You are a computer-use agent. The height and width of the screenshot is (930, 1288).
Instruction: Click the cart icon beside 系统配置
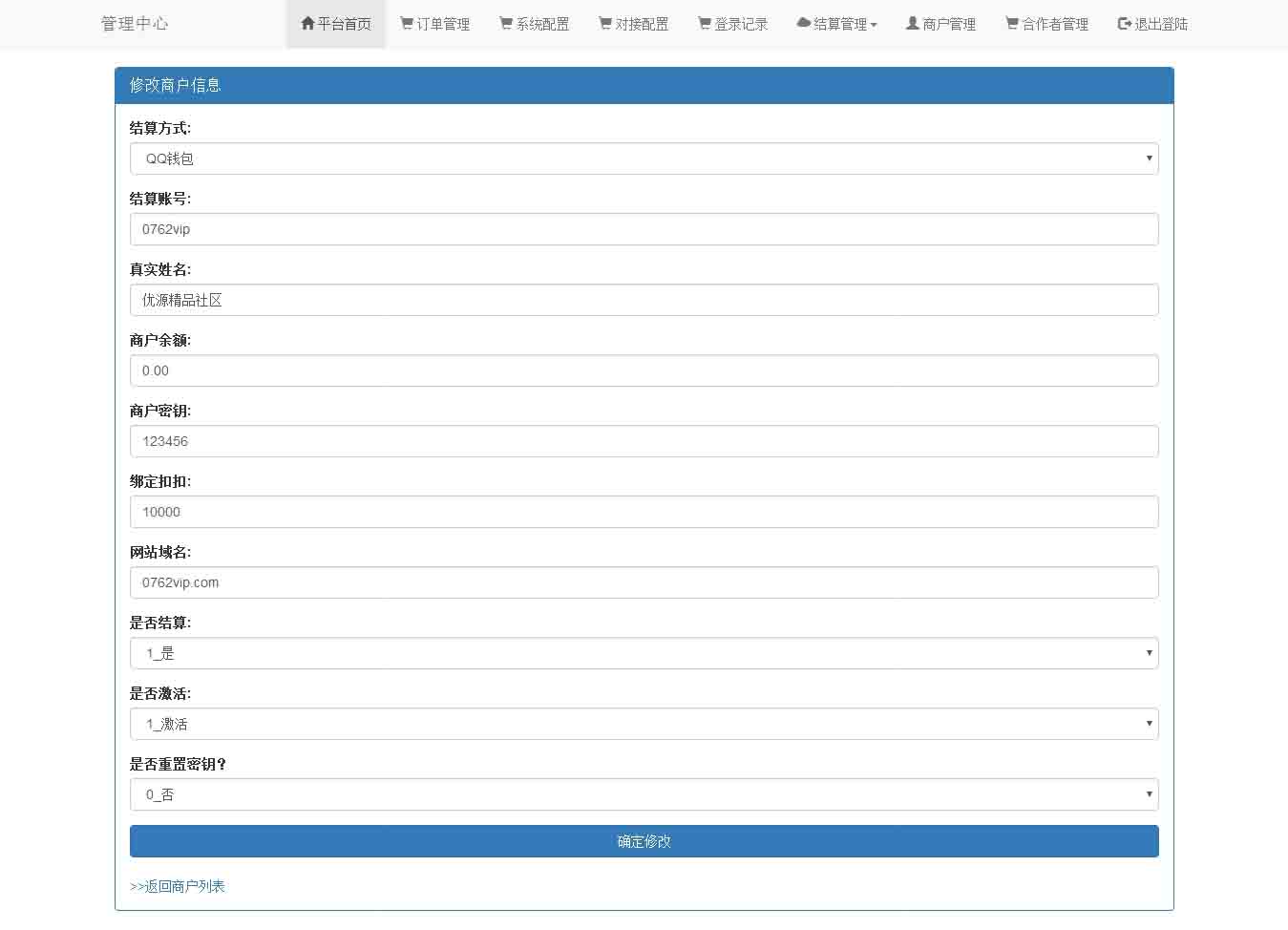pyautogui.click(x=506, y=24)
